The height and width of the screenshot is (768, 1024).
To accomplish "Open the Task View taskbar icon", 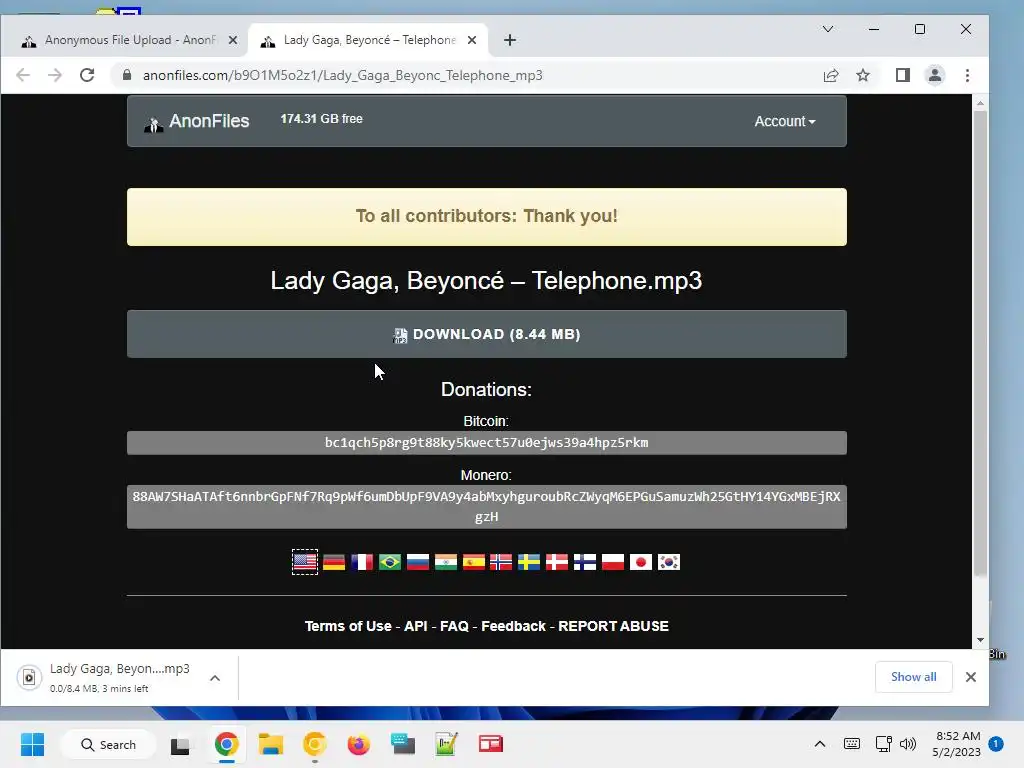I will [180, 744].
